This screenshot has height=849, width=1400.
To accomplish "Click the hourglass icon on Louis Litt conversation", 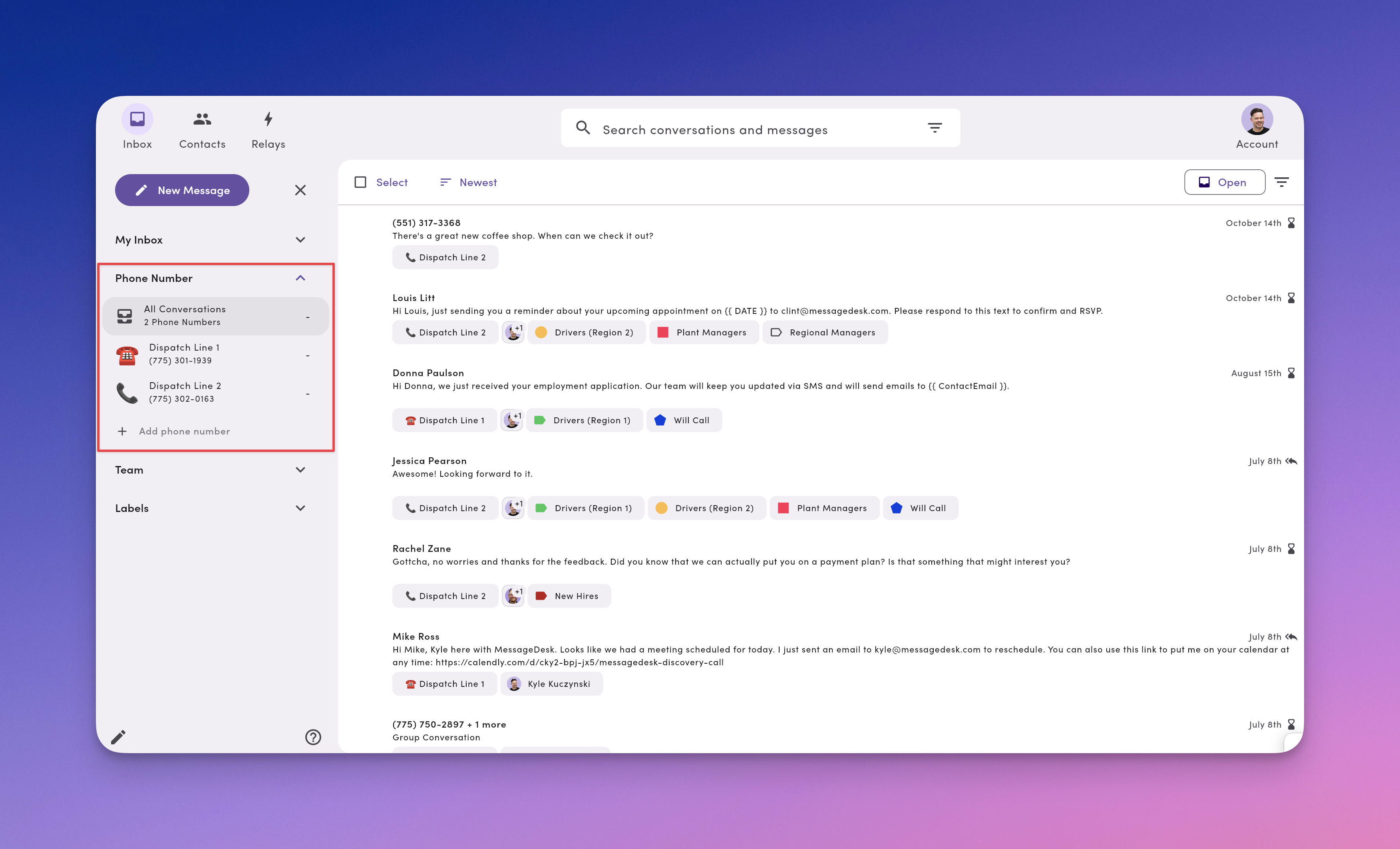I will point(1291,298).
